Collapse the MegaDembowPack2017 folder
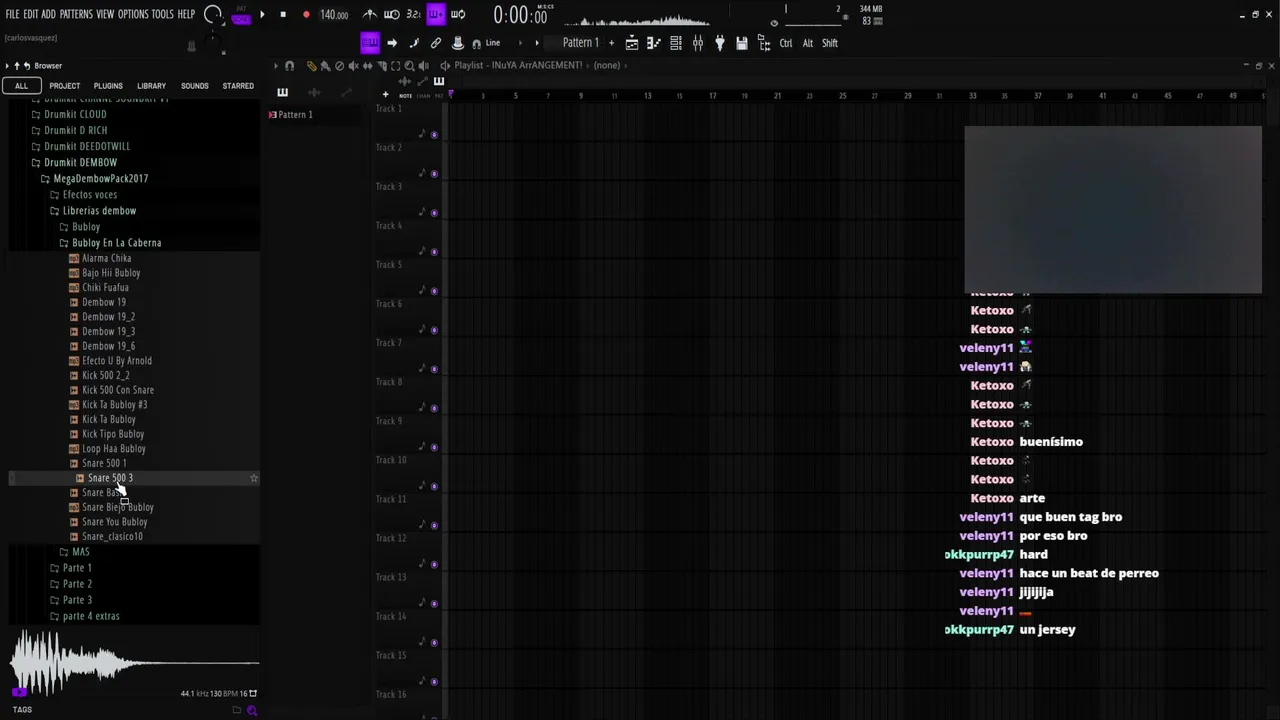 pyautogui.click(x=100, y=178)
